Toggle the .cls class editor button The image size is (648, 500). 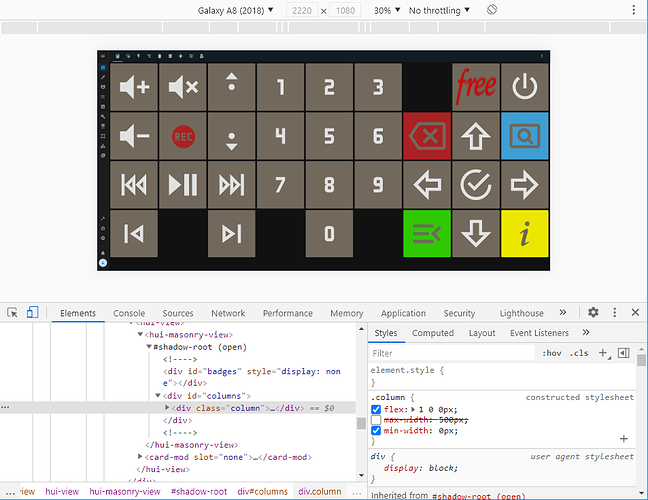coord(579,353)
